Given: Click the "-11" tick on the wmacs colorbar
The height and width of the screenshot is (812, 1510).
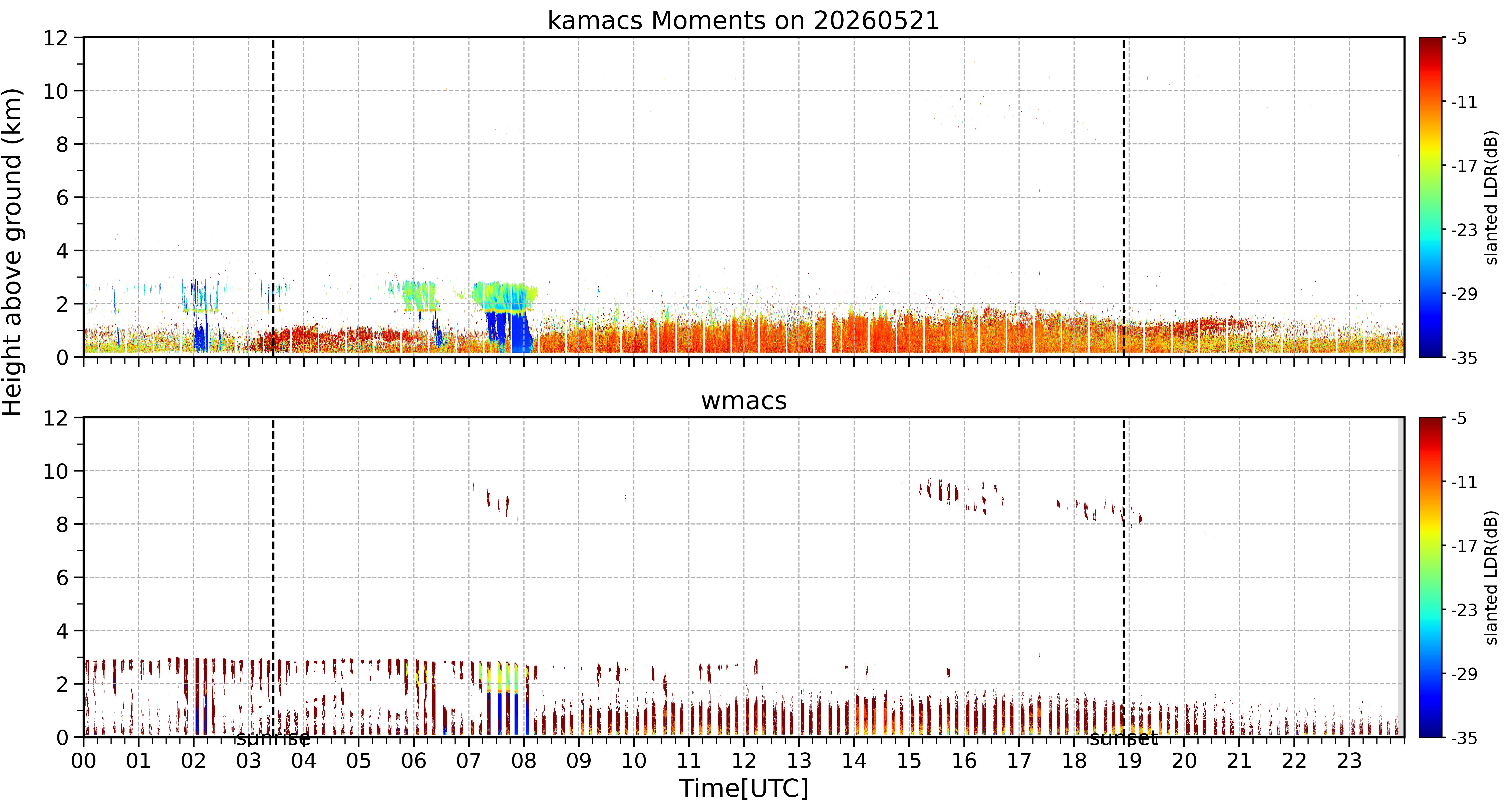Looking at the screenshot, I should click(x=1464, y=482).
